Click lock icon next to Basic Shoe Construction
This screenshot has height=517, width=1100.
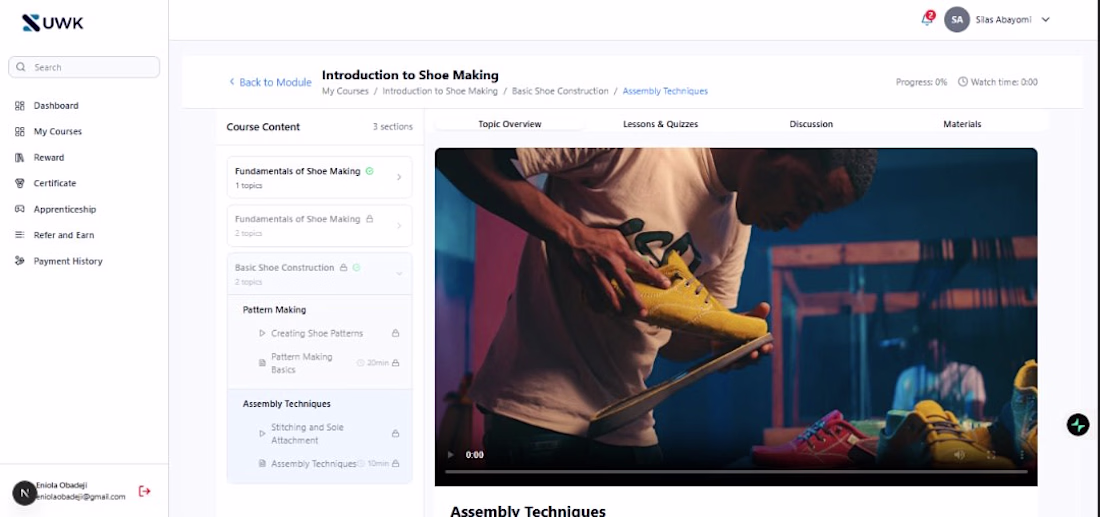tap(343, 267)
